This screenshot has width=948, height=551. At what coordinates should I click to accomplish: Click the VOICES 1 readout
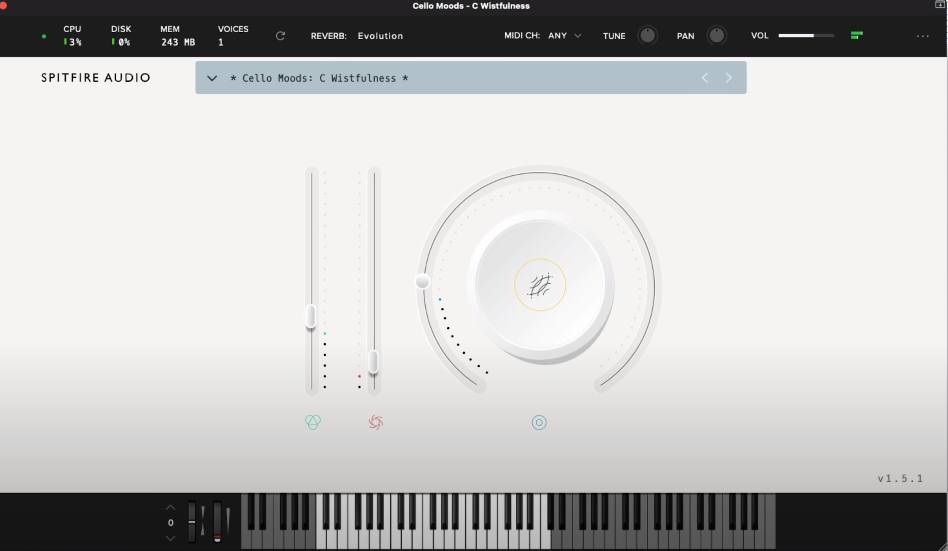coord(233,36)
